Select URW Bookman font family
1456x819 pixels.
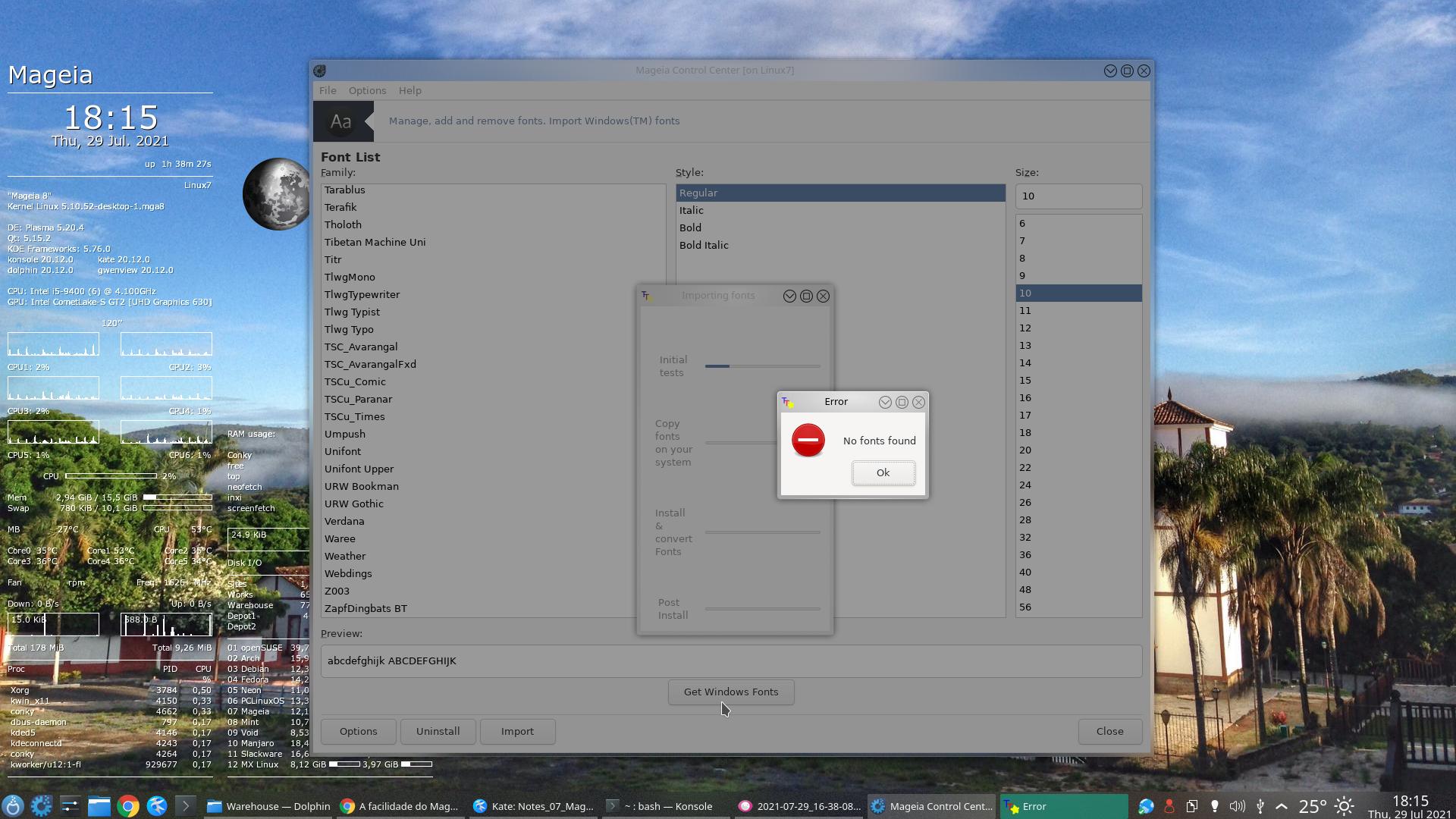[493, 486]
